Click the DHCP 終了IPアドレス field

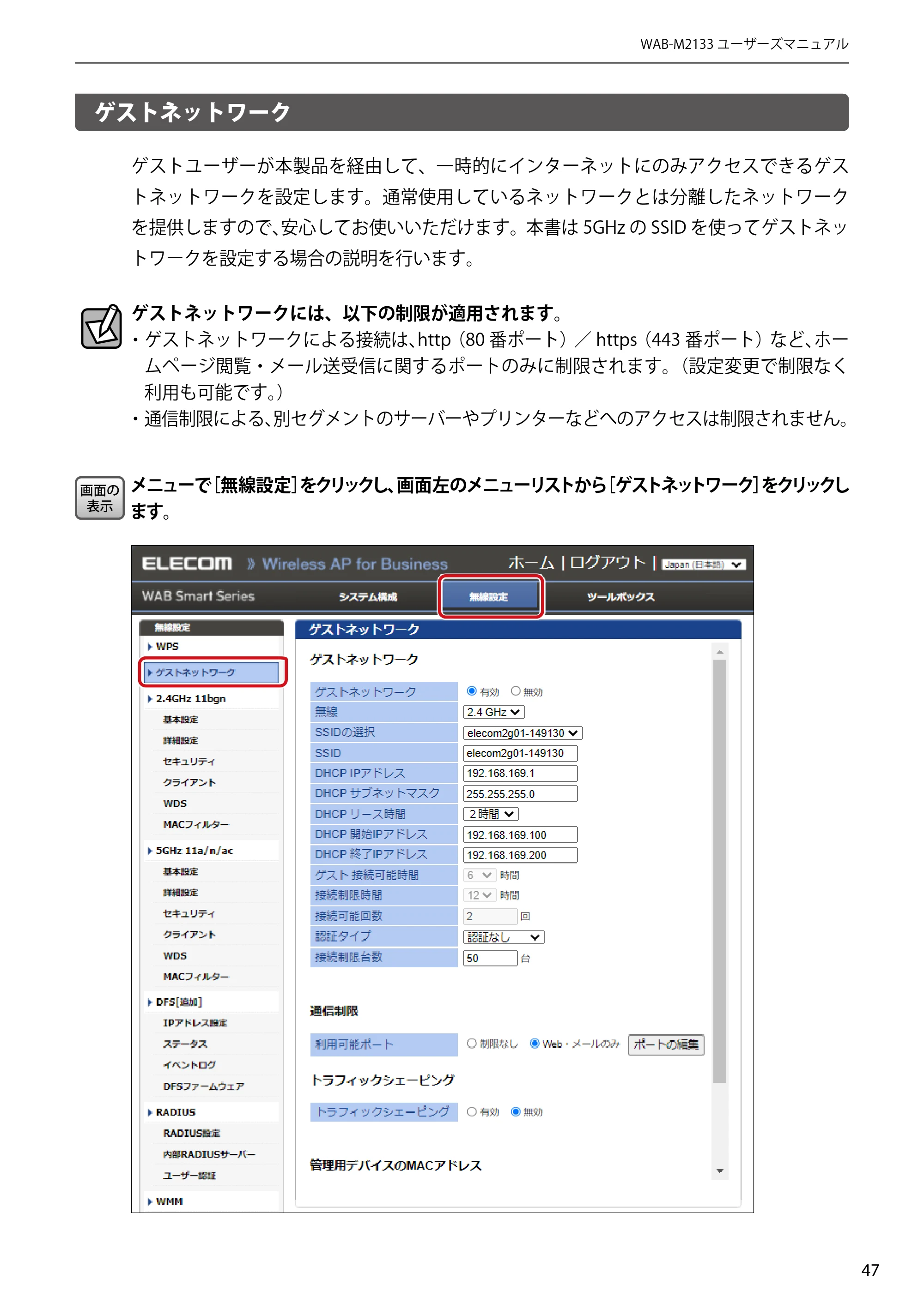[520, 856]
